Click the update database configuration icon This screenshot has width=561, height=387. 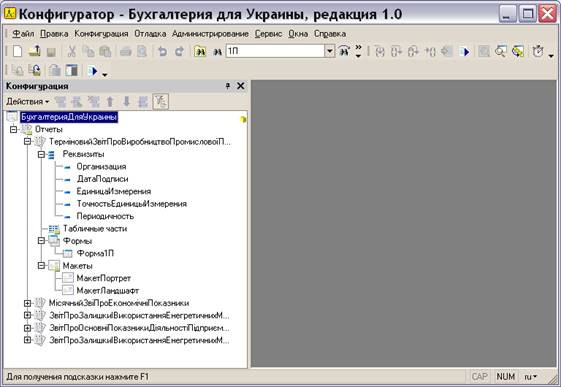[x=35, y=70]
